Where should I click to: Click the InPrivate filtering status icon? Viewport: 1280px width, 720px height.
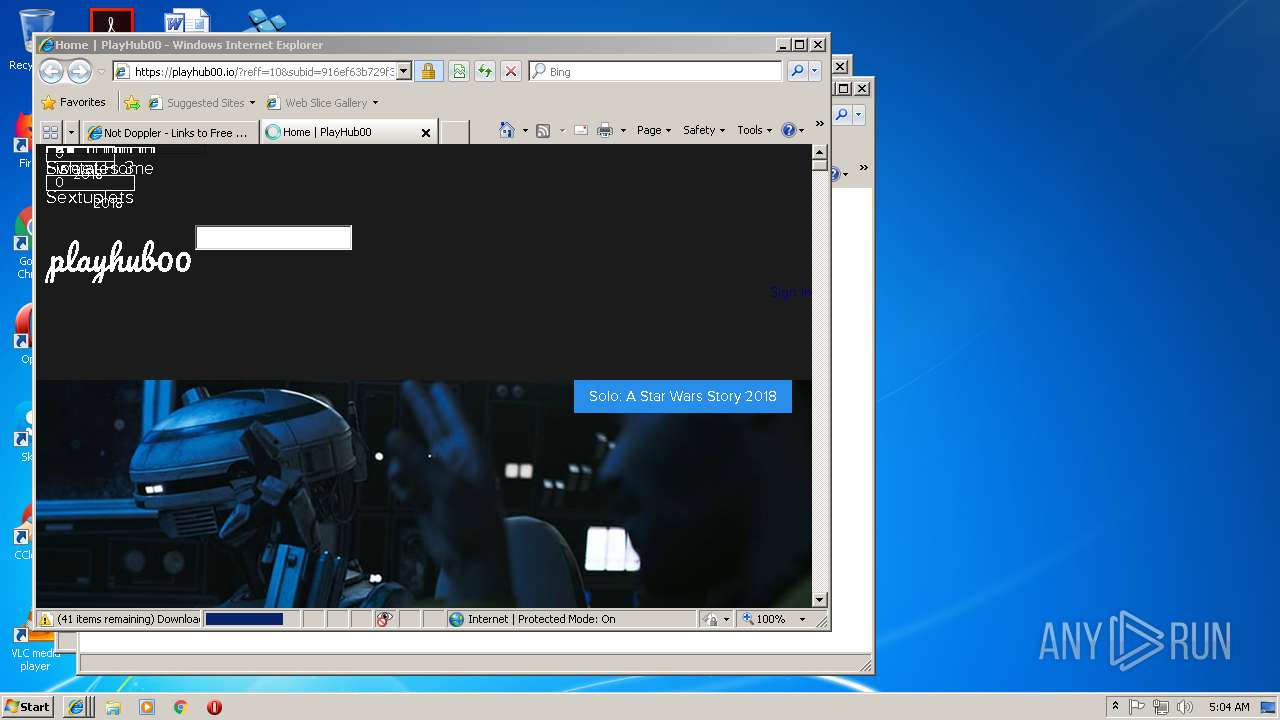point(385,619)
